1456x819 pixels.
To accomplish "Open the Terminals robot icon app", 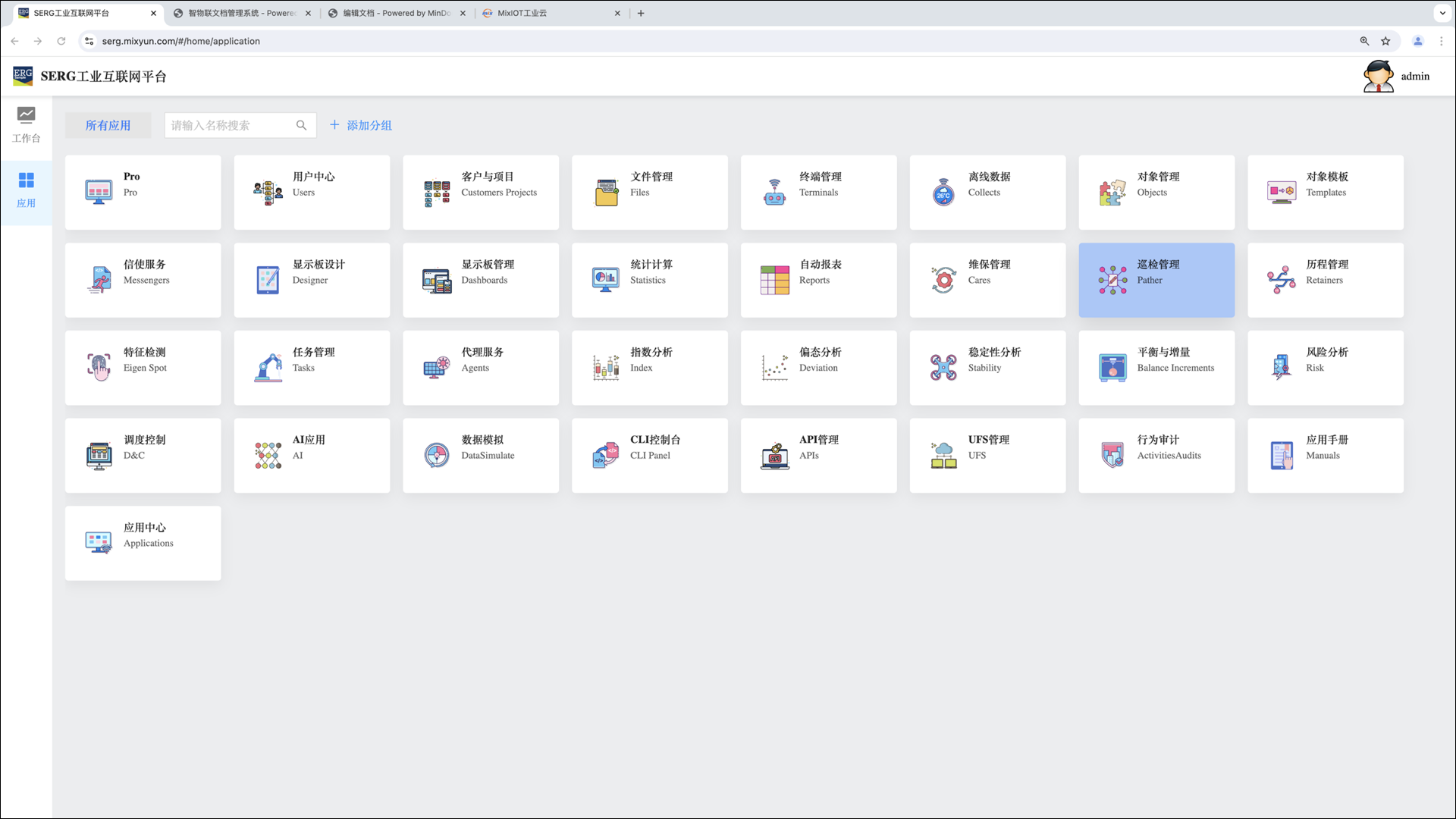I will click(774, 193).
